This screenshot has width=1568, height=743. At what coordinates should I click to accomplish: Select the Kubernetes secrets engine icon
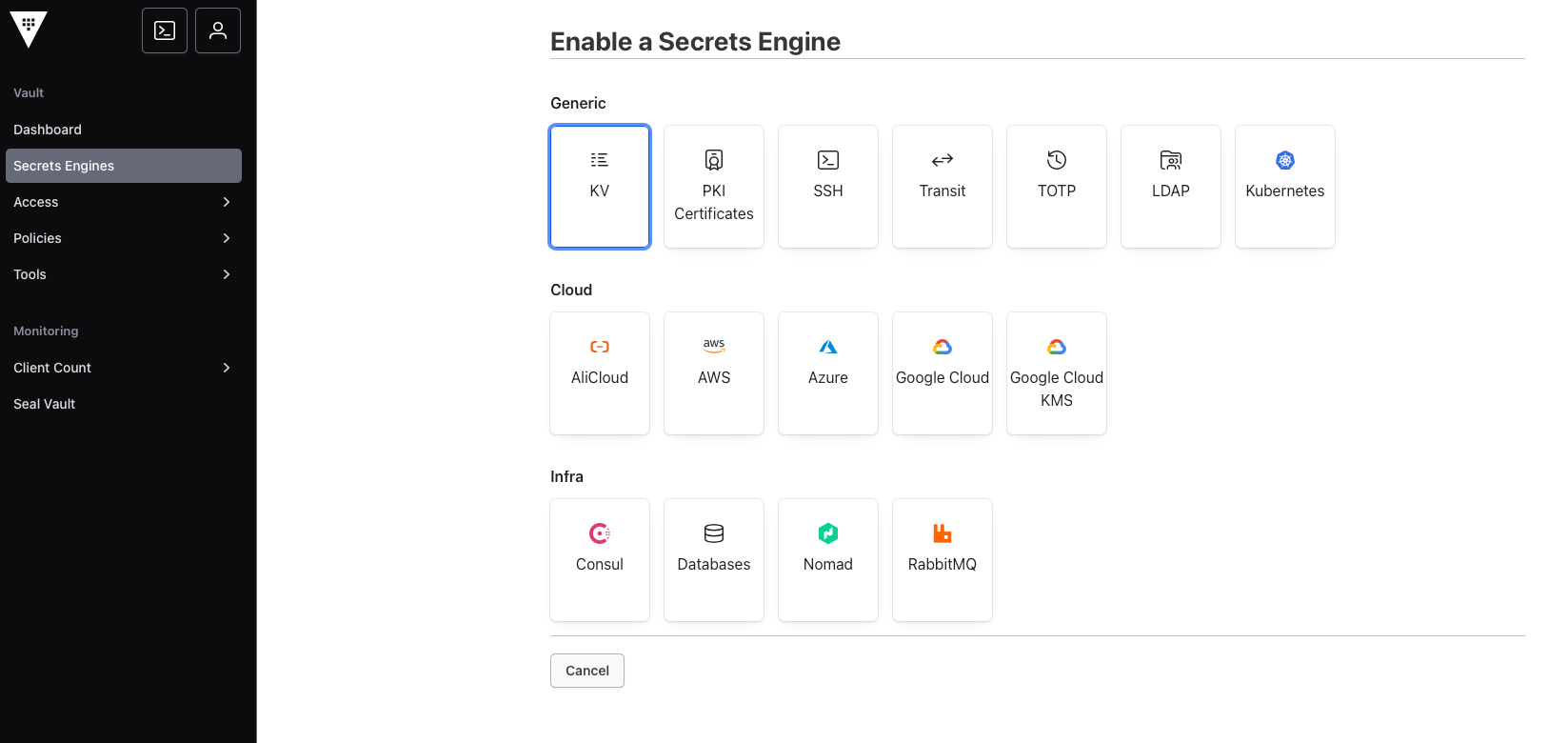[1285, 160]
